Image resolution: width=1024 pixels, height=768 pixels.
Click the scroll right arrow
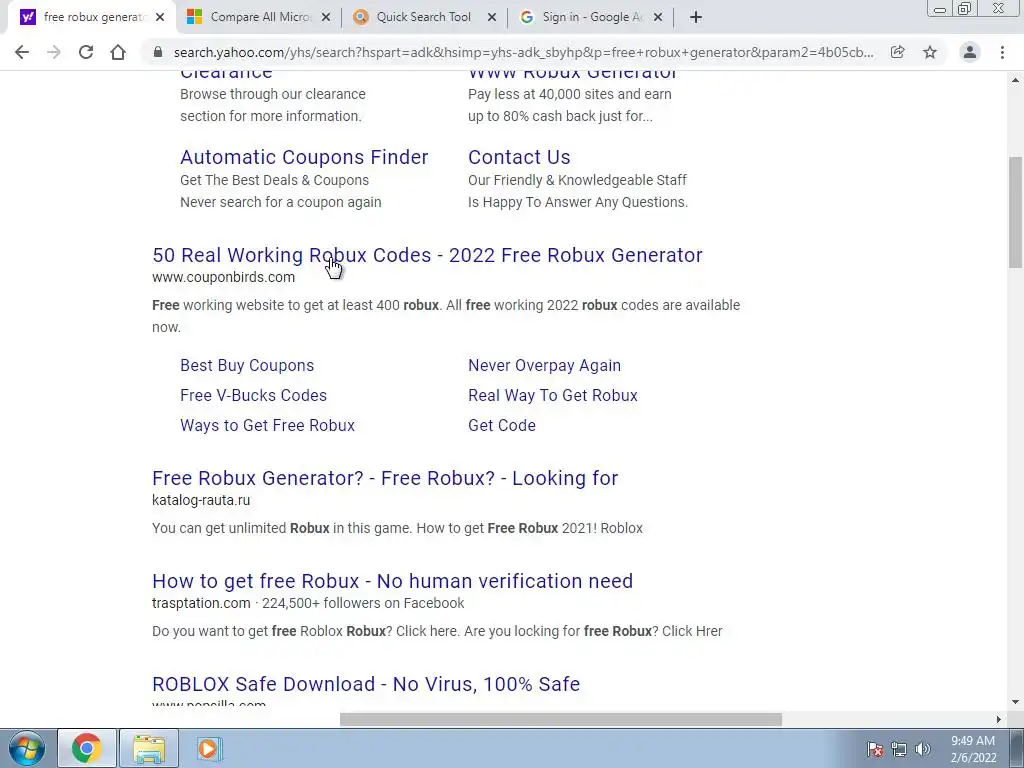[x=999, y=720]
